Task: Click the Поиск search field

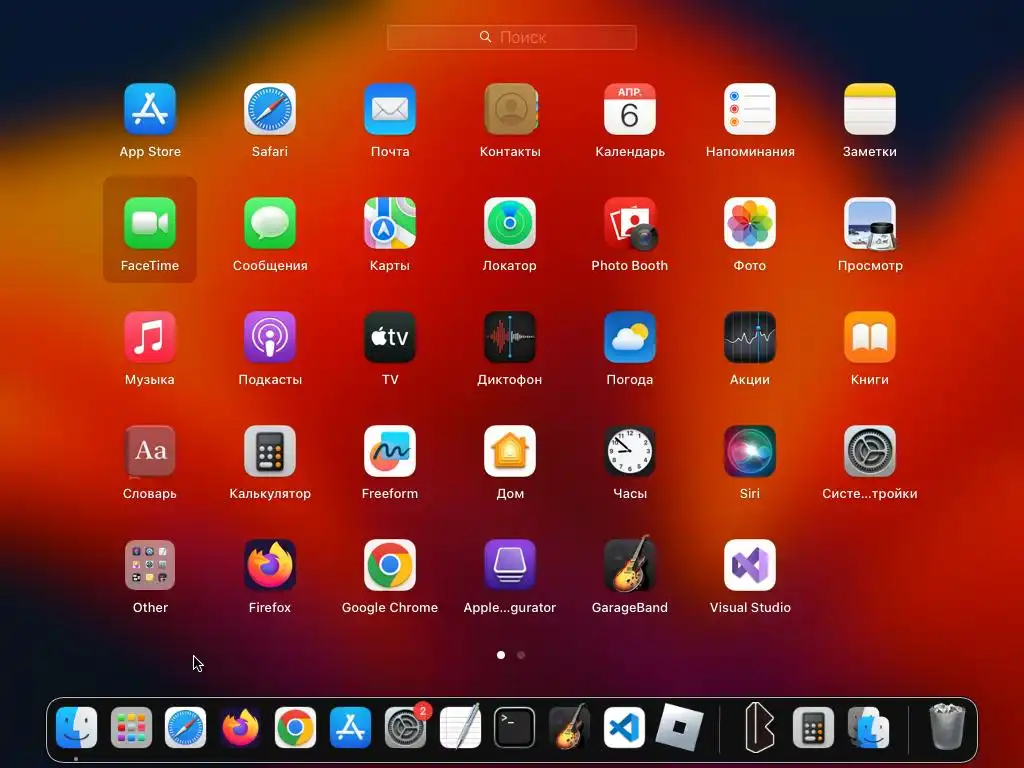Action: pyautogui.click(x=511, y=37)
